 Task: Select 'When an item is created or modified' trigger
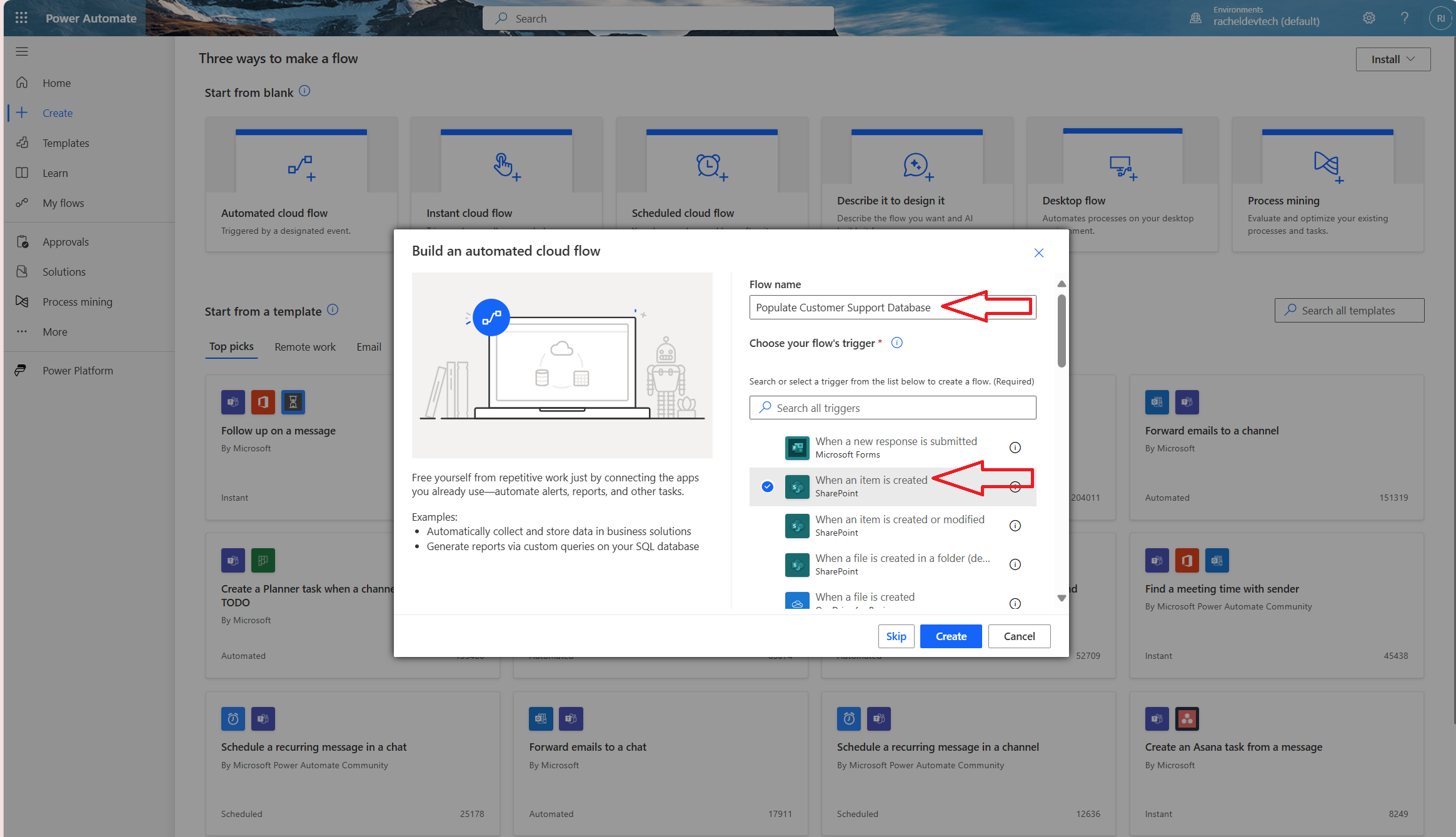[892, 526]
